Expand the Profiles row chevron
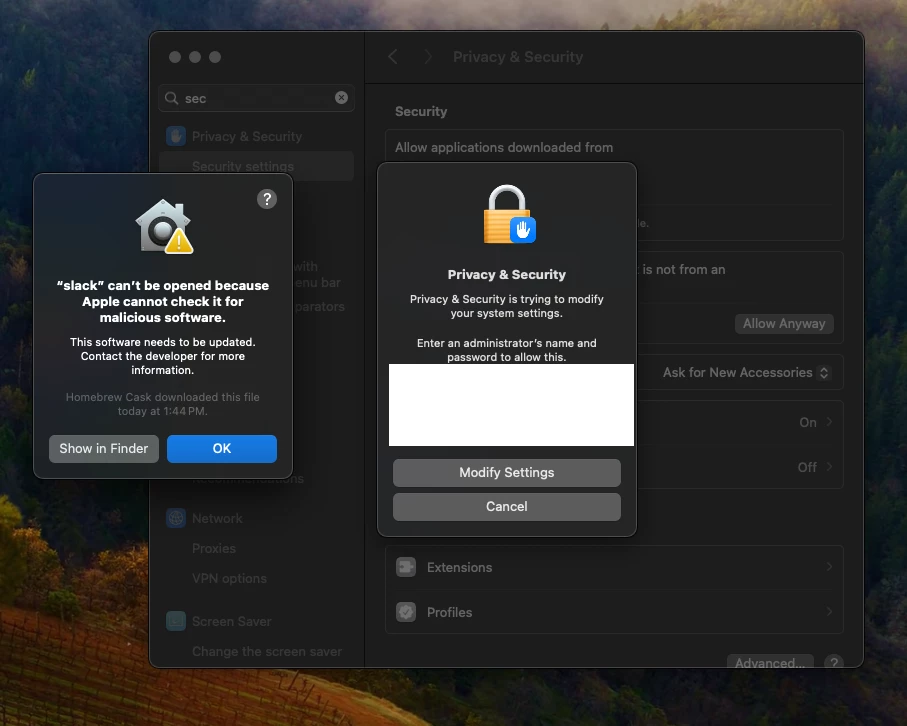This screenshot has height=726, width=907. [829, 611]
